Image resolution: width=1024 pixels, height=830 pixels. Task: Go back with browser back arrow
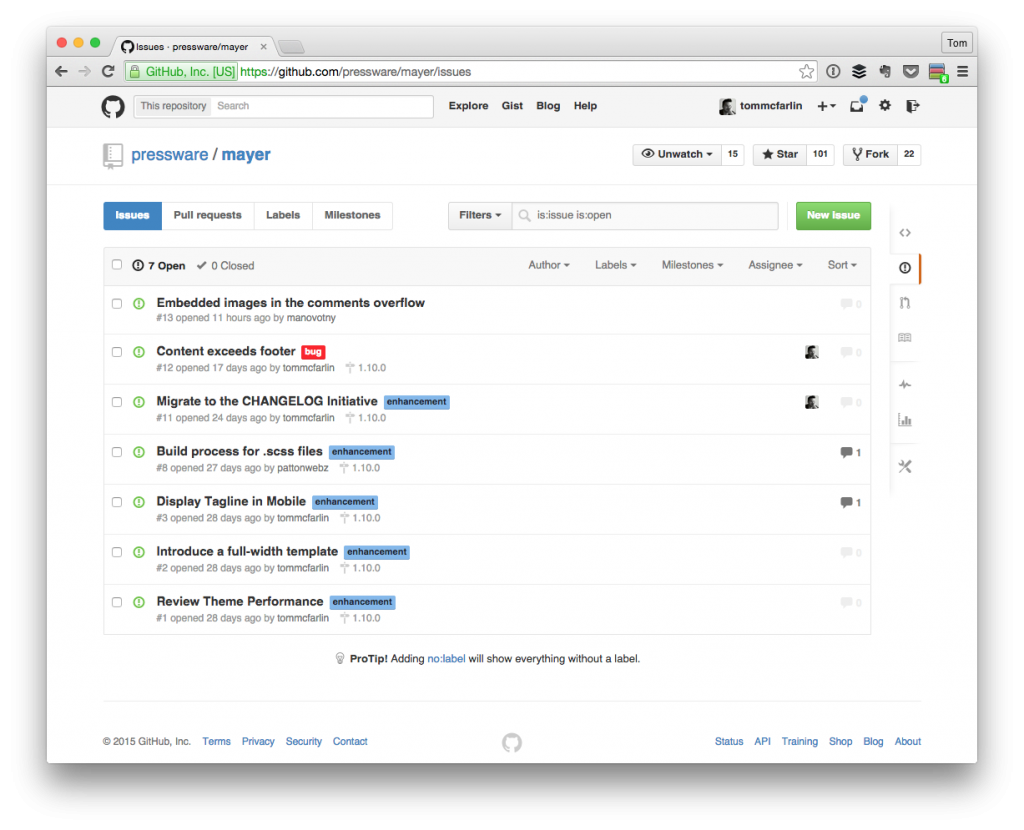(x=61, y=71)
